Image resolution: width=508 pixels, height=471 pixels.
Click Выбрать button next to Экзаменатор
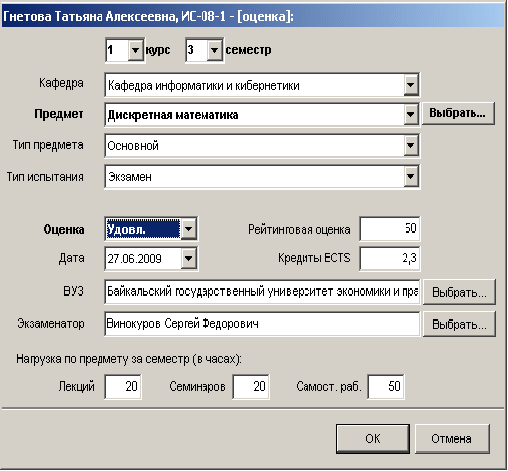[x=459, y=324]
